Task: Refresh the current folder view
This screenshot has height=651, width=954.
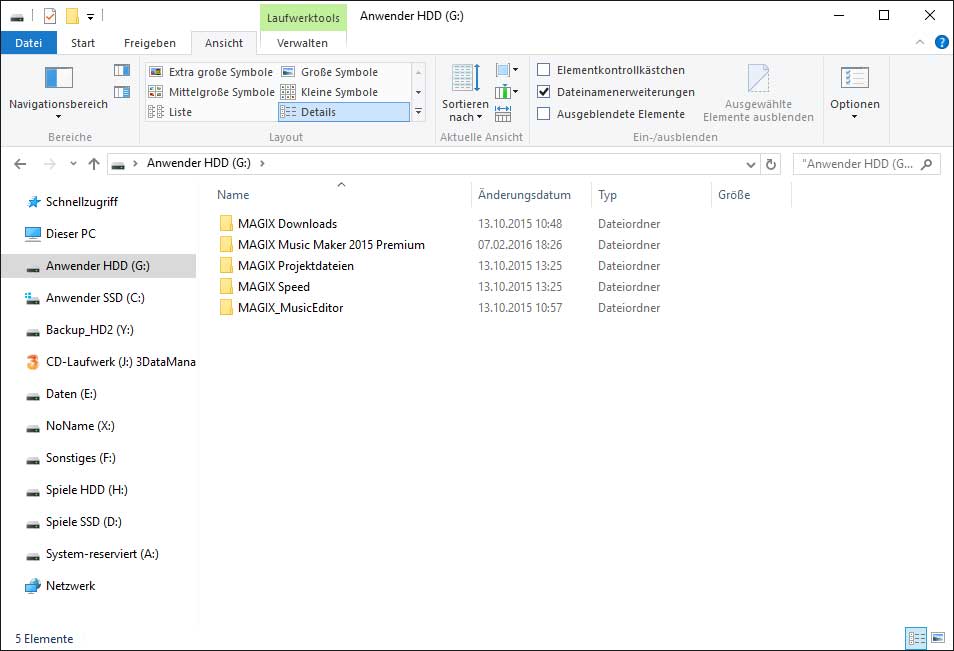Action: tap(771, 164)
